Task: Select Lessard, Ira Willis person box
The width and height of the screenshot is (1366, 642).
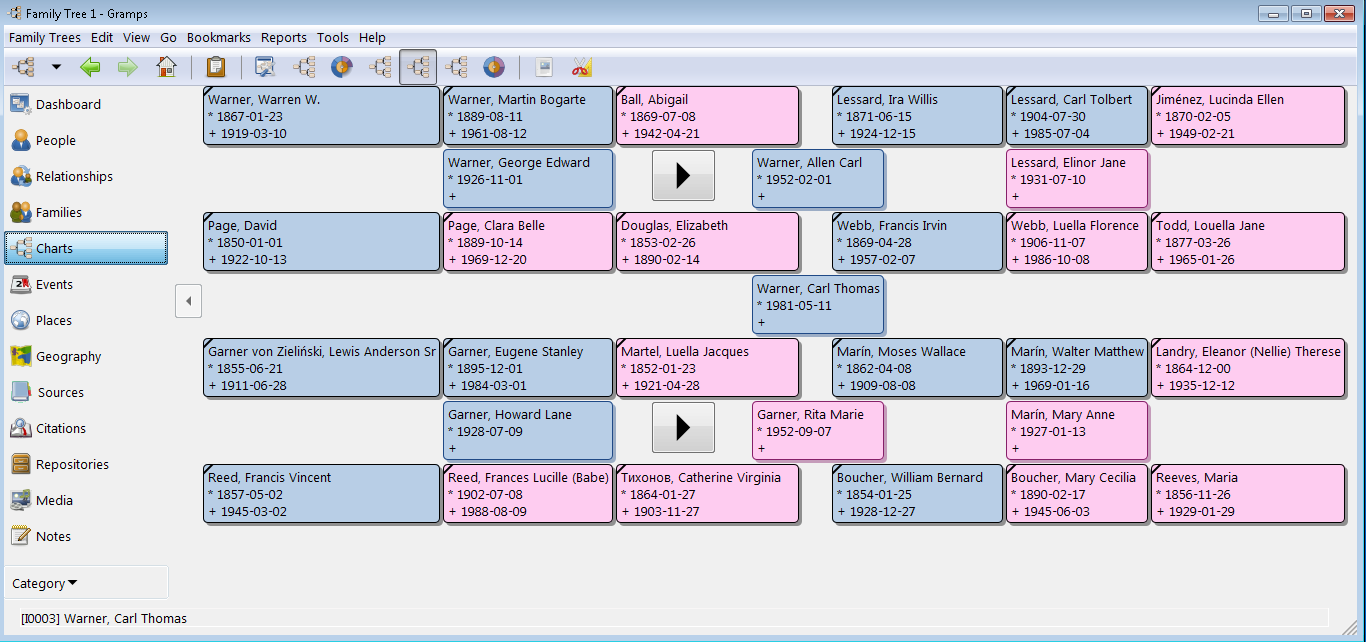Action: pos(917,116)
